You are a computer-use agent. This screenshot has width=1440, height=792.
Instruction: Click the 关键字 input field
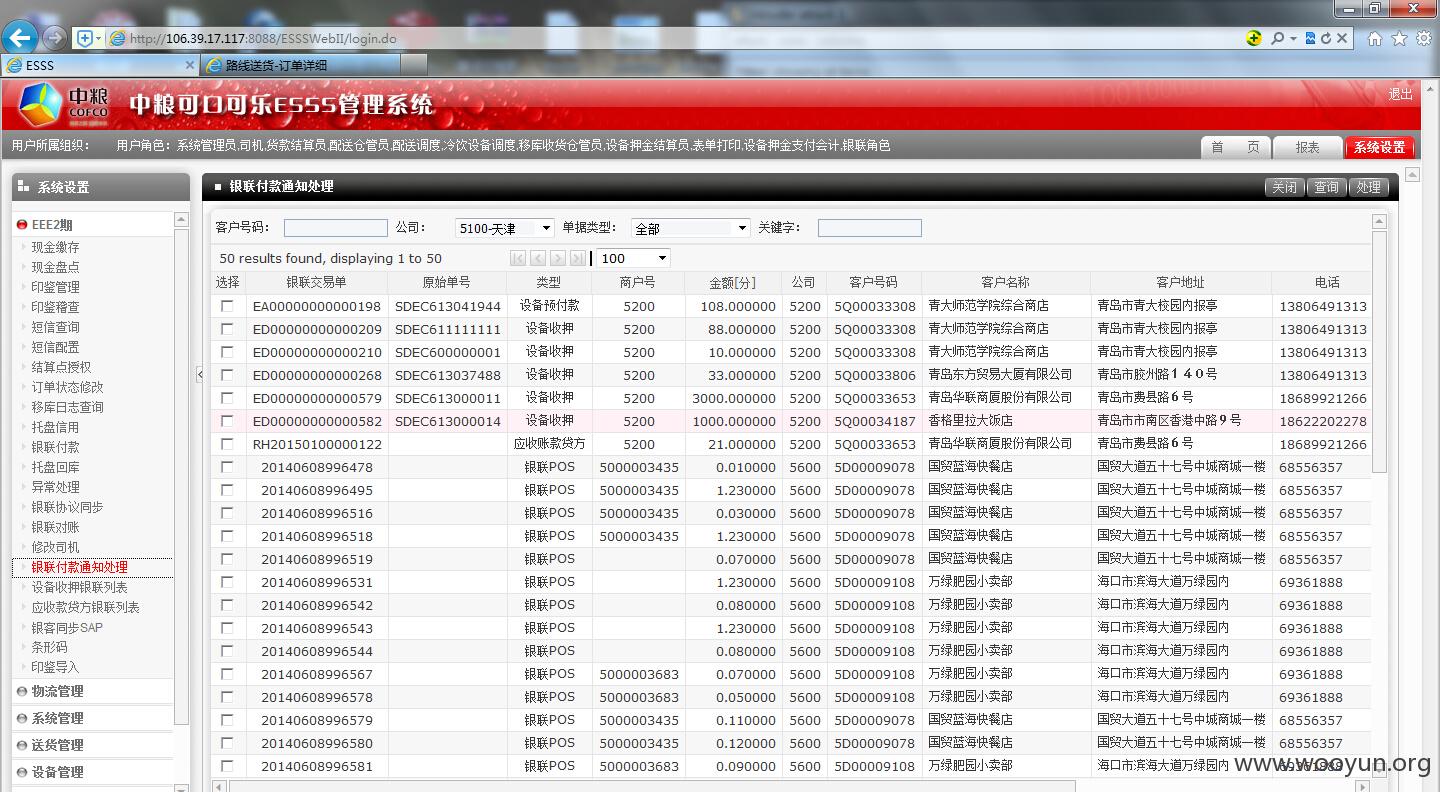(x=869, y=228)
